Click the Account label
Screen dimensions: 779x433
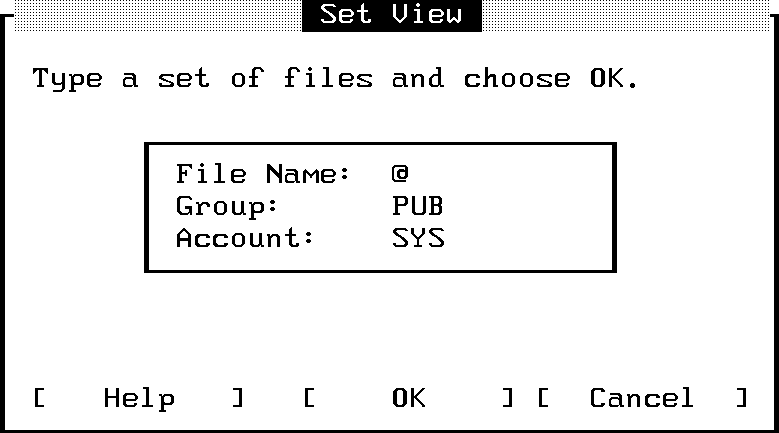245,239
